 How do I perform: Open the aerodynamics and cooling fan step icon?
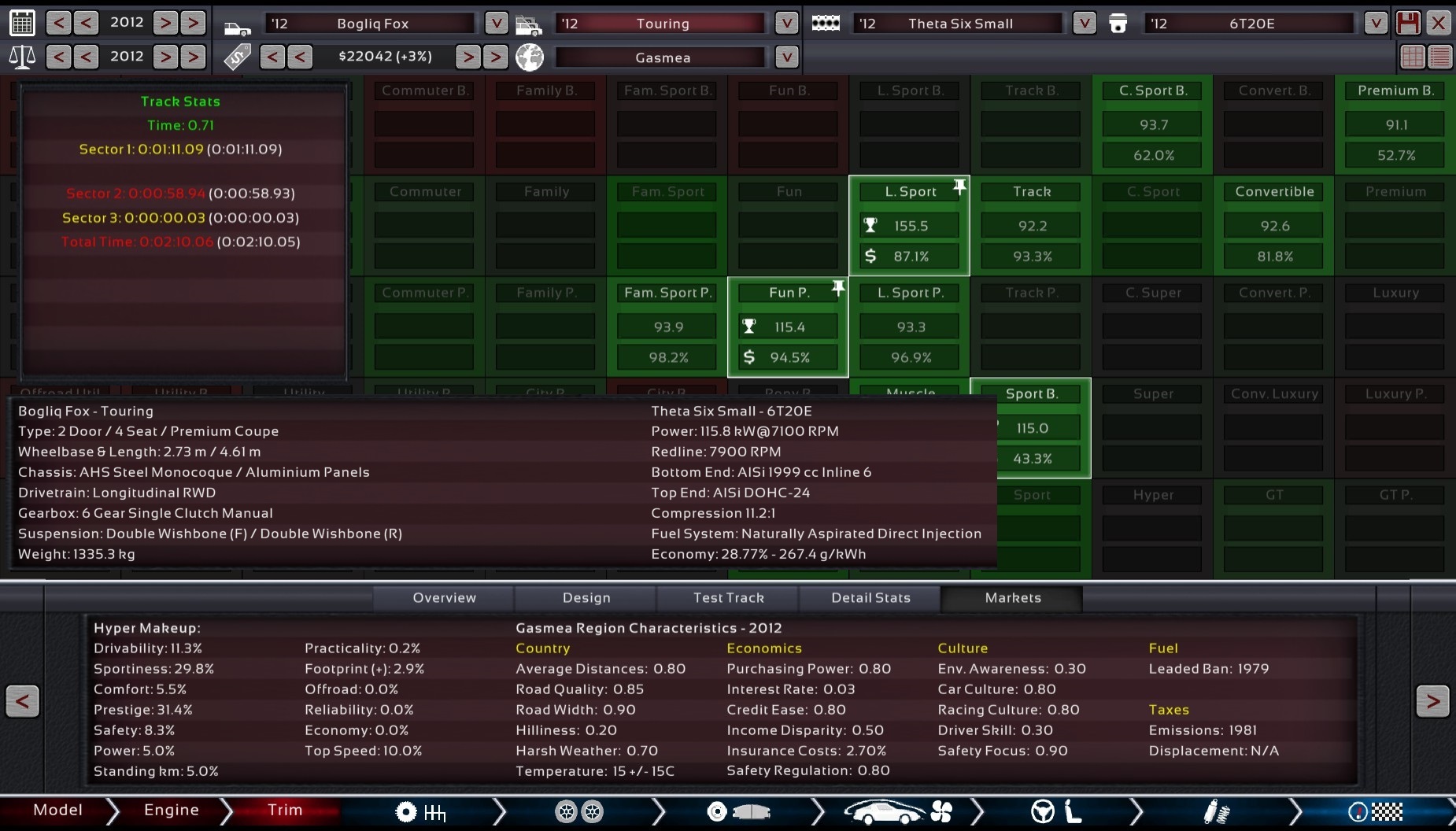[x=898, y=812]
